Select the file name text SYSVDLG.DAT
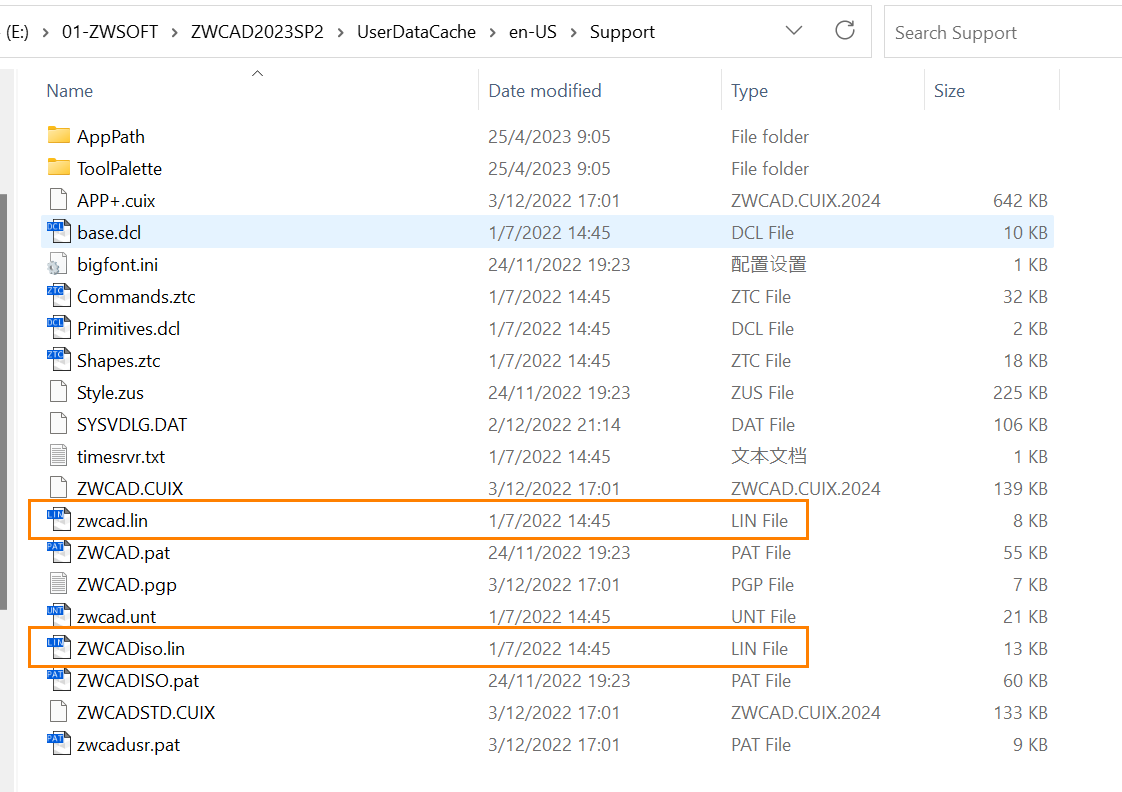 (132, 425)
